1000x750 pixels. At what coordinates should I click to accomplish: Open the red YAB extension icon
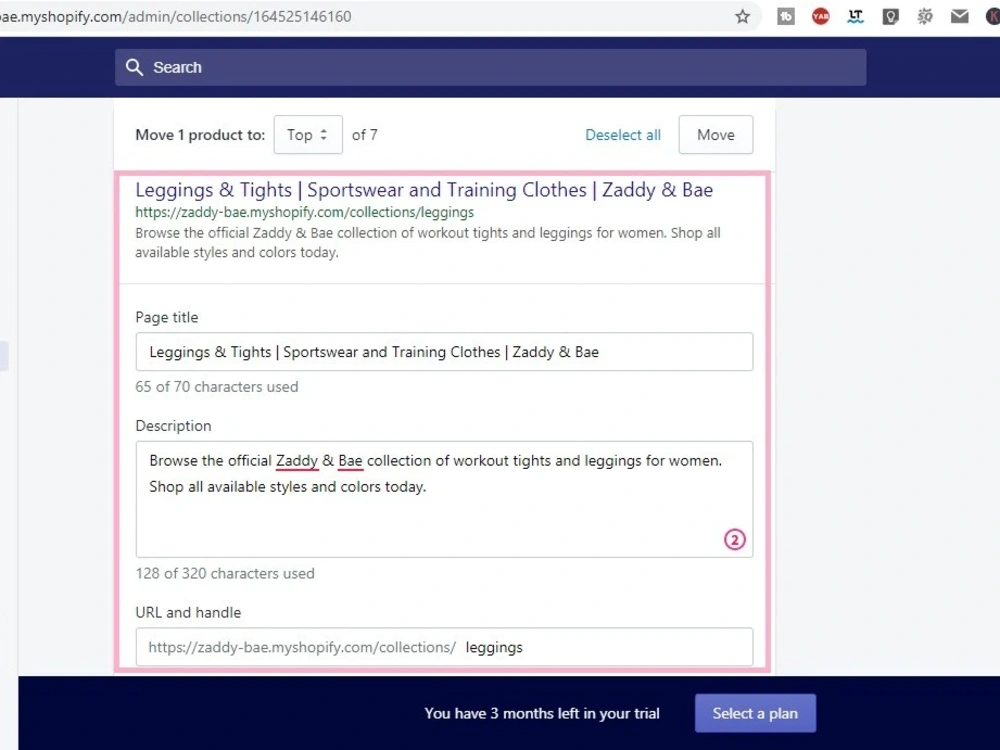[821, 17]
